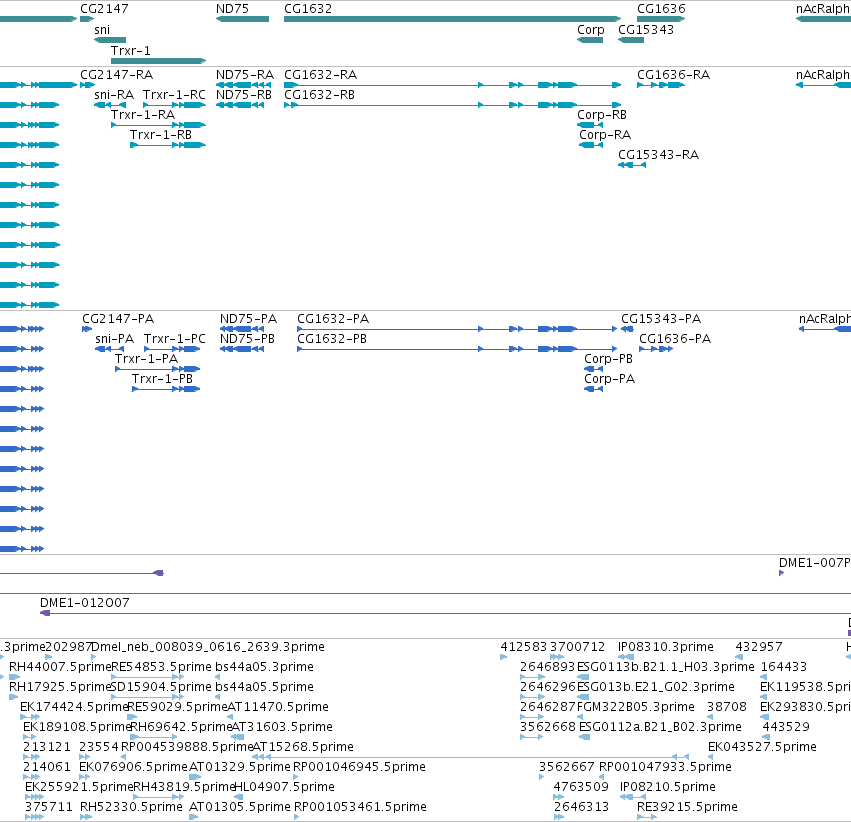Select the CG2147-PA protein label

click(118, 318)
